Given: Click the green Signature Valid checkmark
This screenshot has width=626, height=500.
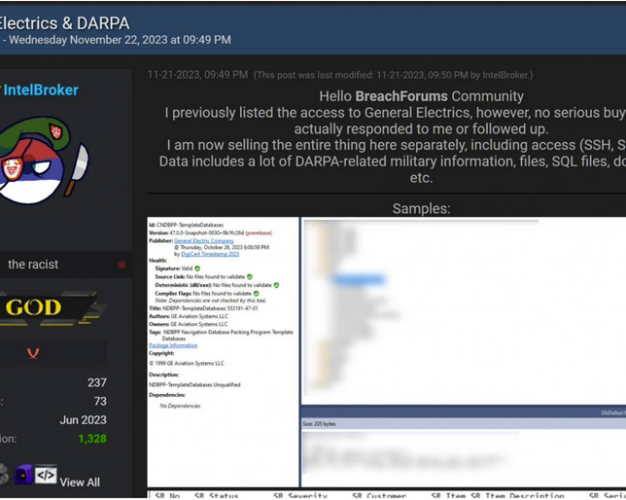Looking at the screenshot, I should [197, 268].
